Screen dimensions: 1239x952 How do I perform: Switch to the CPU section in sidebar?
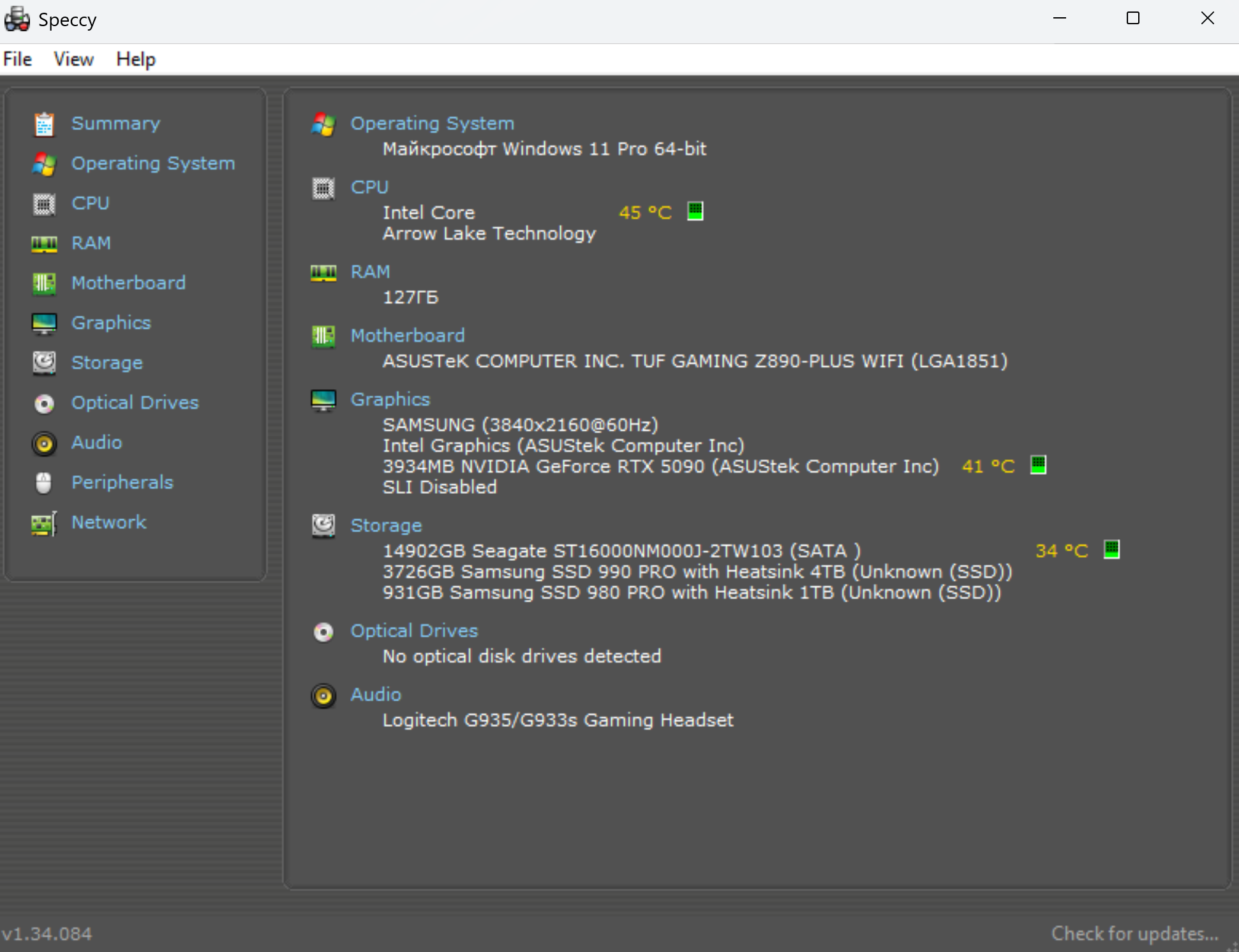pos(91,204)
